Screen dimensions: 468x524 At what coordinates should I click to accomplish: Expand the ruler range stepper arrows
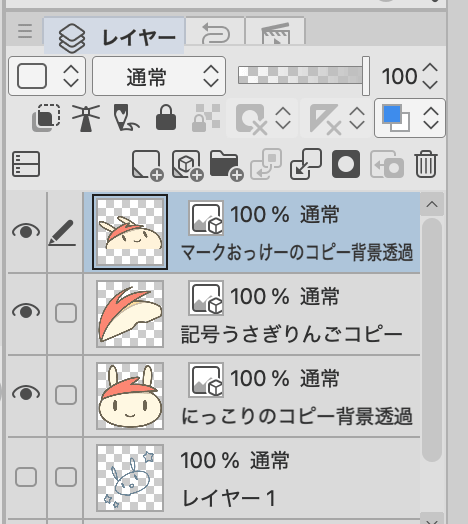tap(357, 118)
